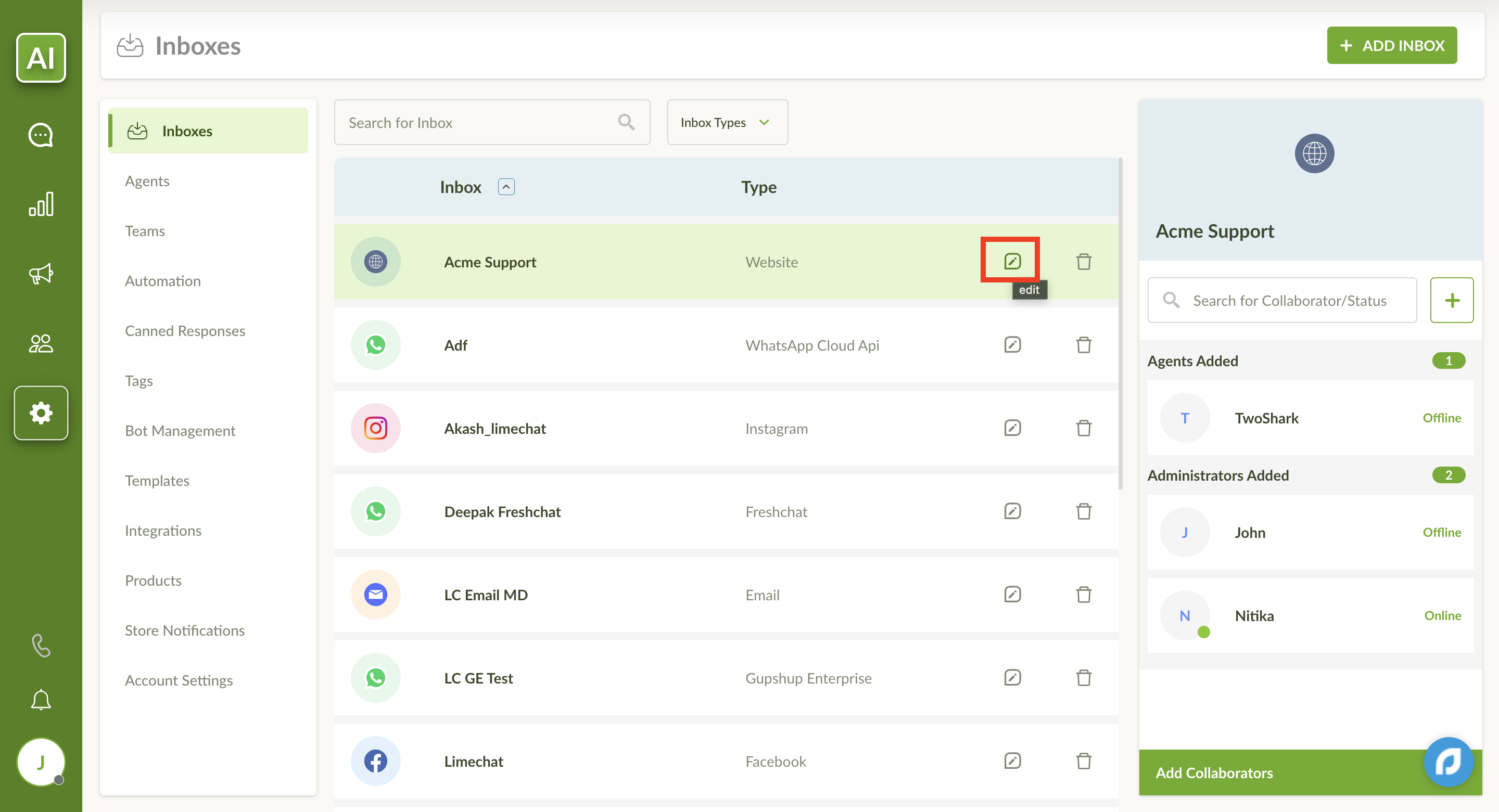Image resolution: width=1499 pixels, height=812 pixels.
Task: Click the phone icon in sidebar
Action: [41, 645]
